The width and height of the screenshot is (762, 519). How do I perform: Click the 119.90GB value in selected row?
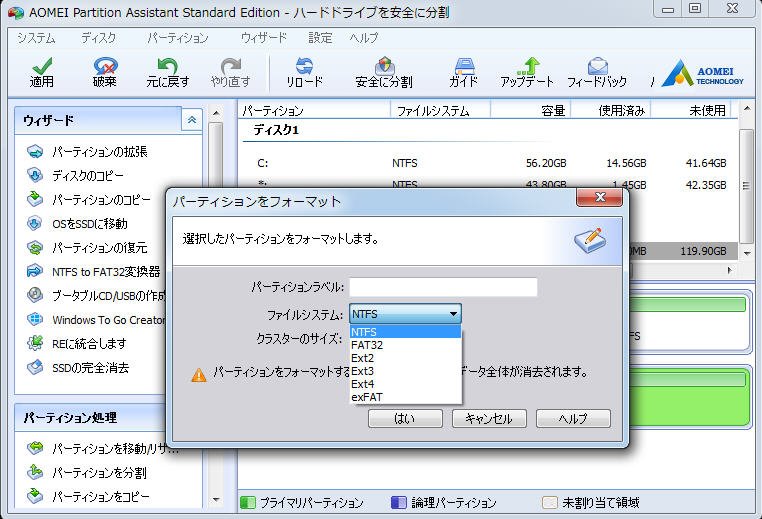[x=703, y=251]
